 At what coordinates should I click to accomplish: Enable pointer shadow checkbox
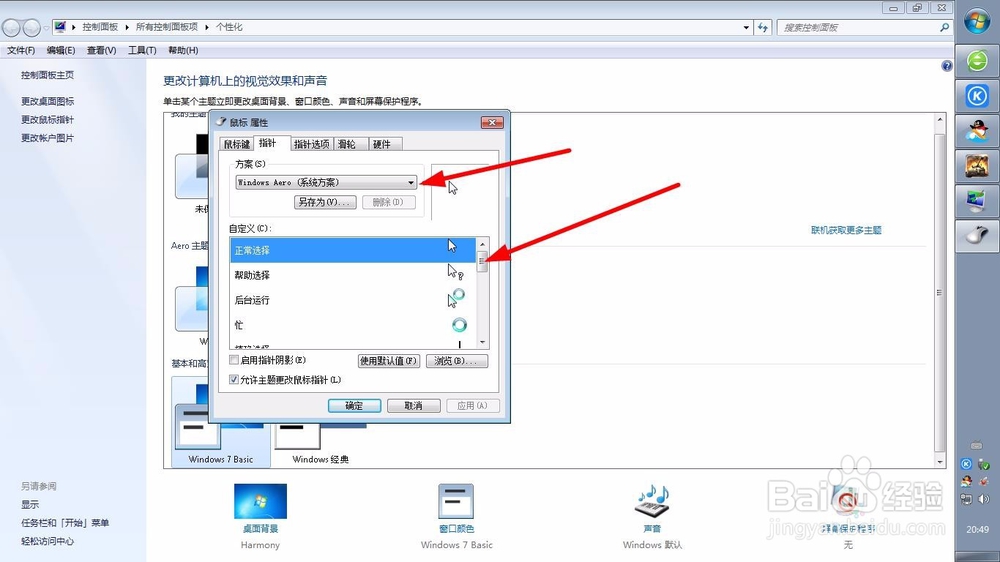[234, 360]
